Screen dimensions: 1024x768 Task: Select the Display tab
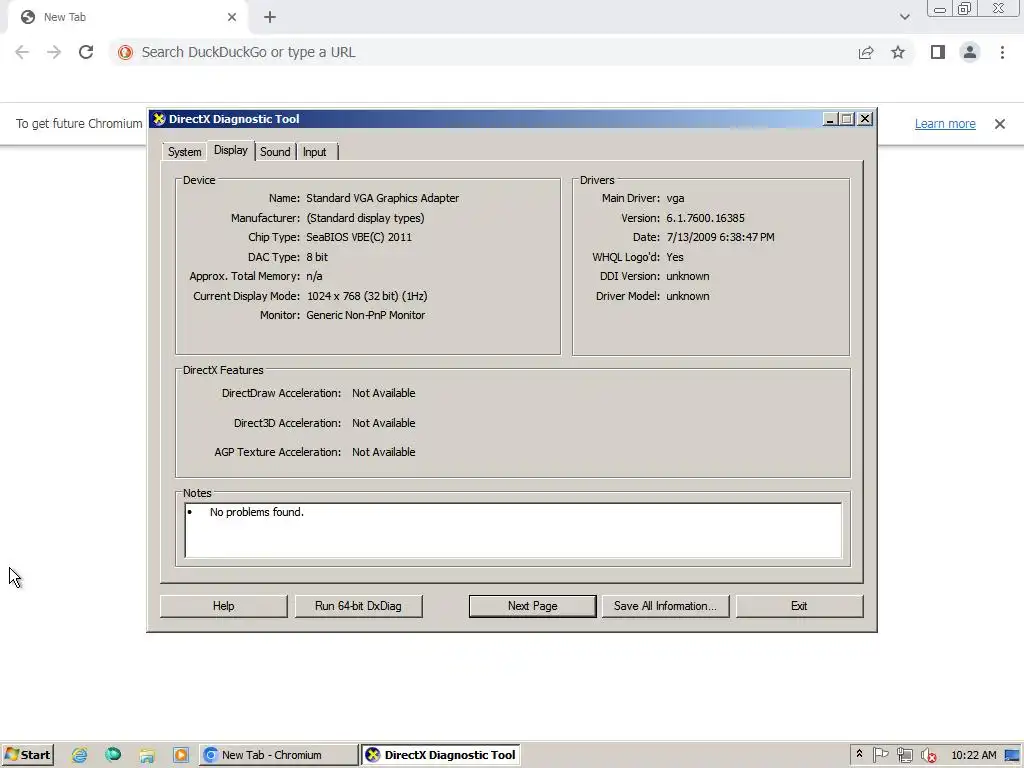click(231, 150)
